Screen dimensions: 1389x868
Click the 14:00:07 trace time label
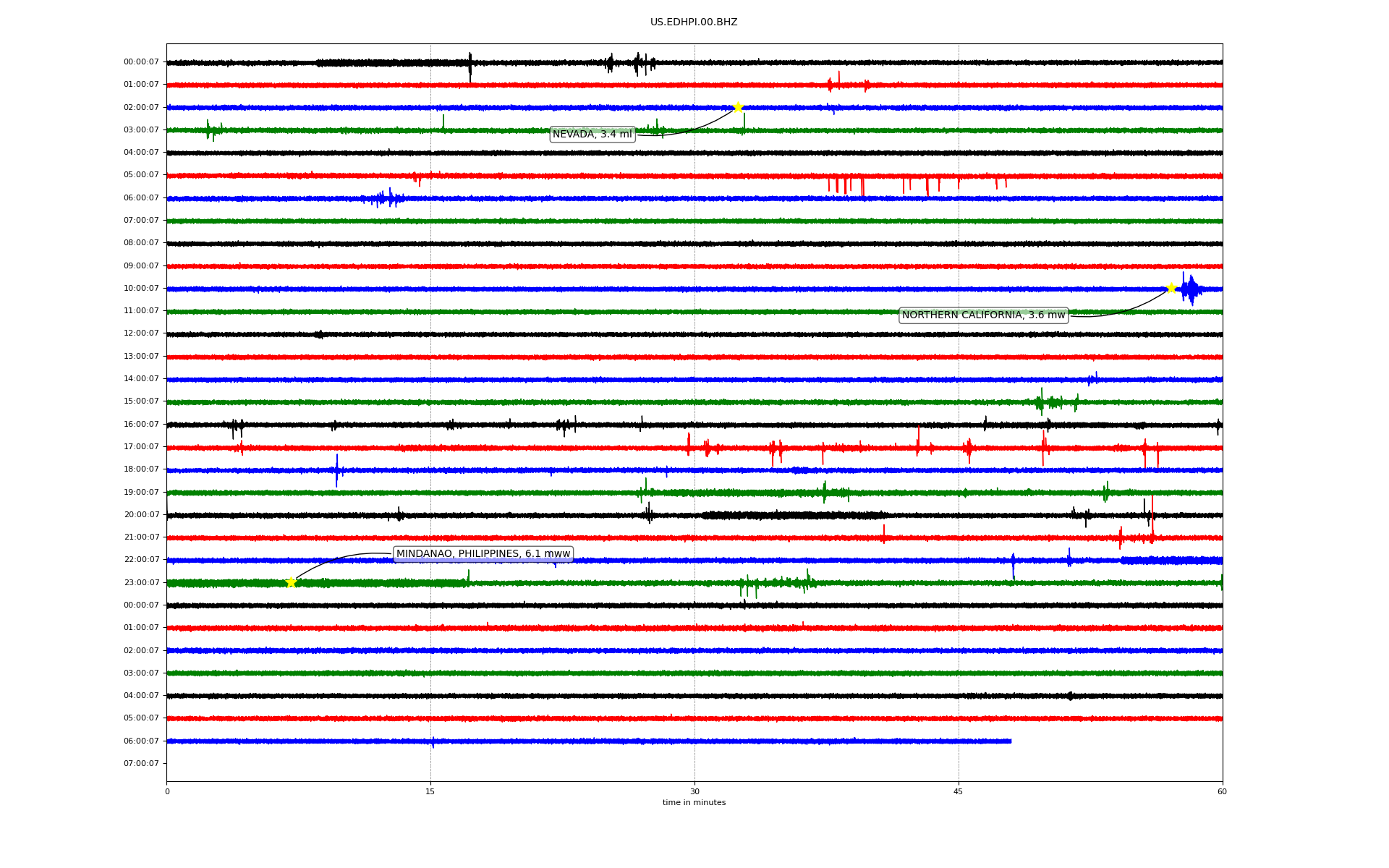(x=141, y=378)
